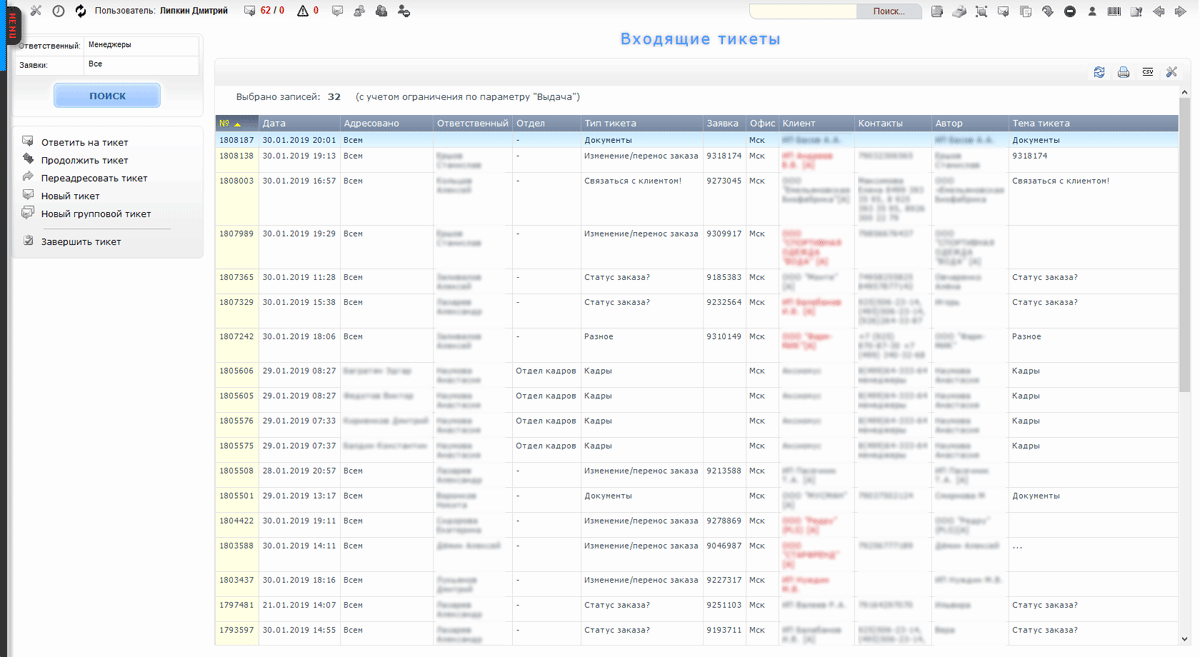Image resolution: width=1200 pixels, height=657 pixels.
Task: Click the Поиск... button in top bar
Action: point(889,11)
